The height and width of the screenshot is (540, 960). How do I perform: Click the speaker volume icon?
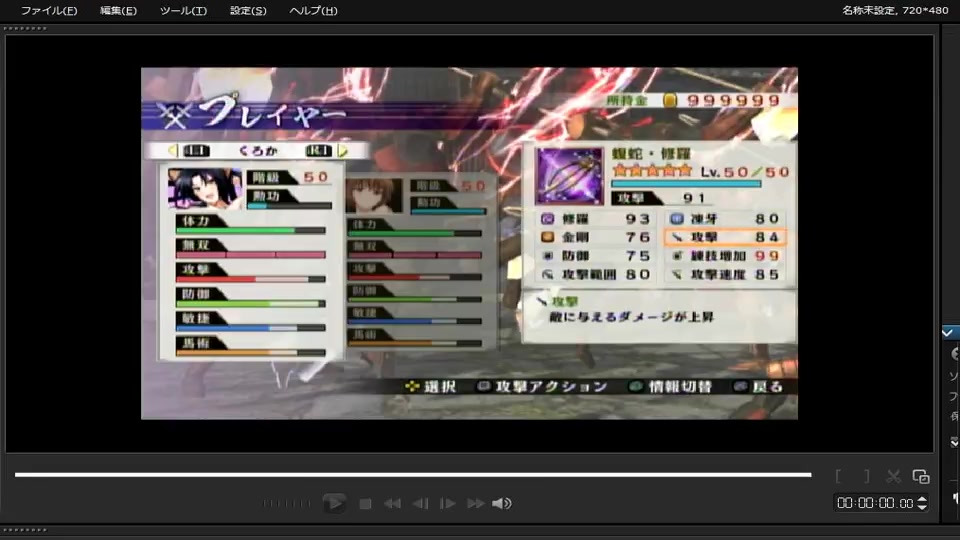[502, 504]
